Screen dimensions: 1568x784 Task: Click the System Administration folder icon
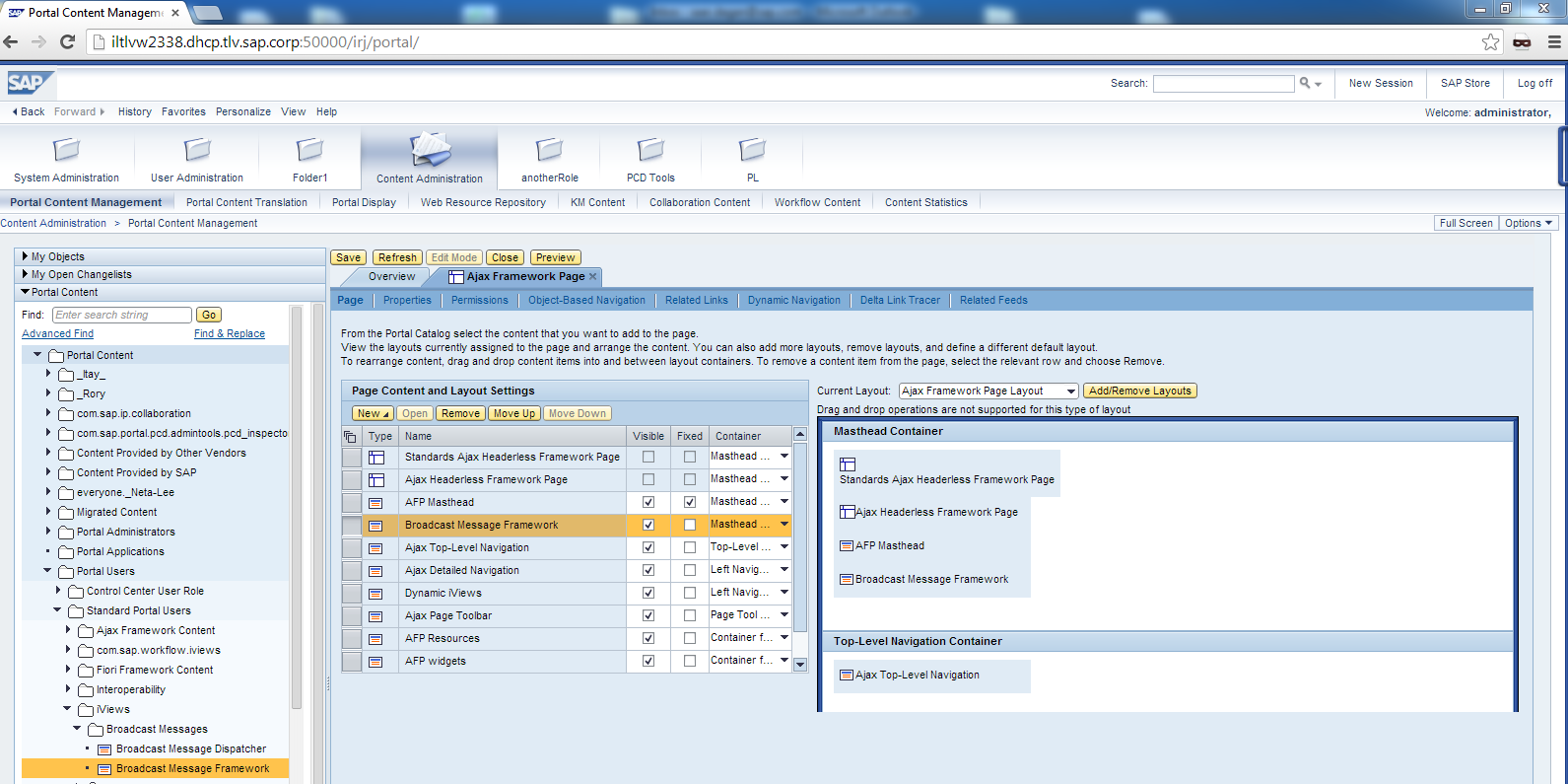click(66, 150)
